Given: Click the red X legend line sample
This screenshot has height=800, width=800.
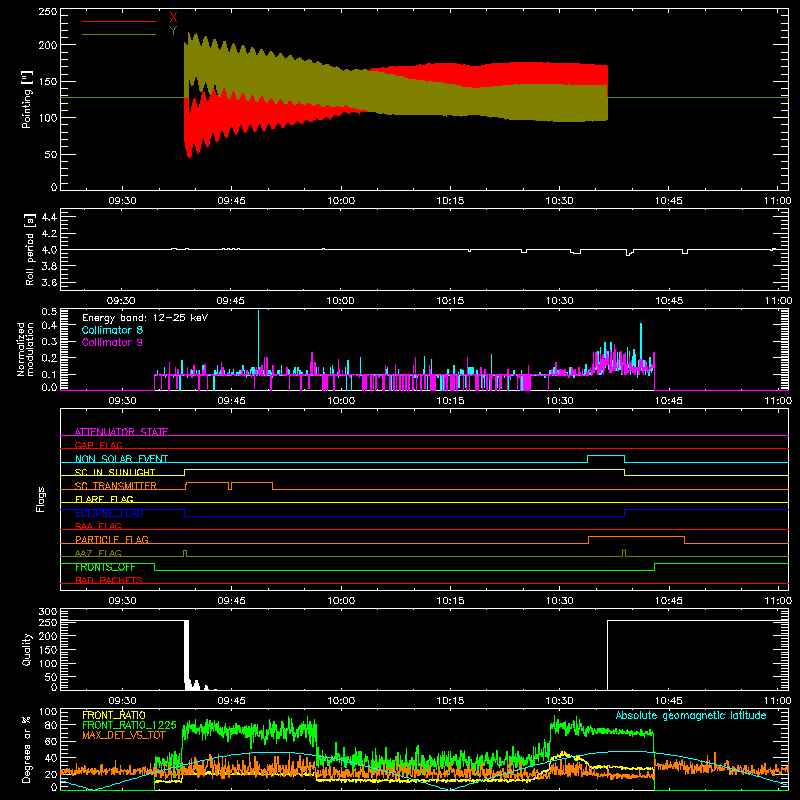Looking at the screenshot, I should point(119,21).
